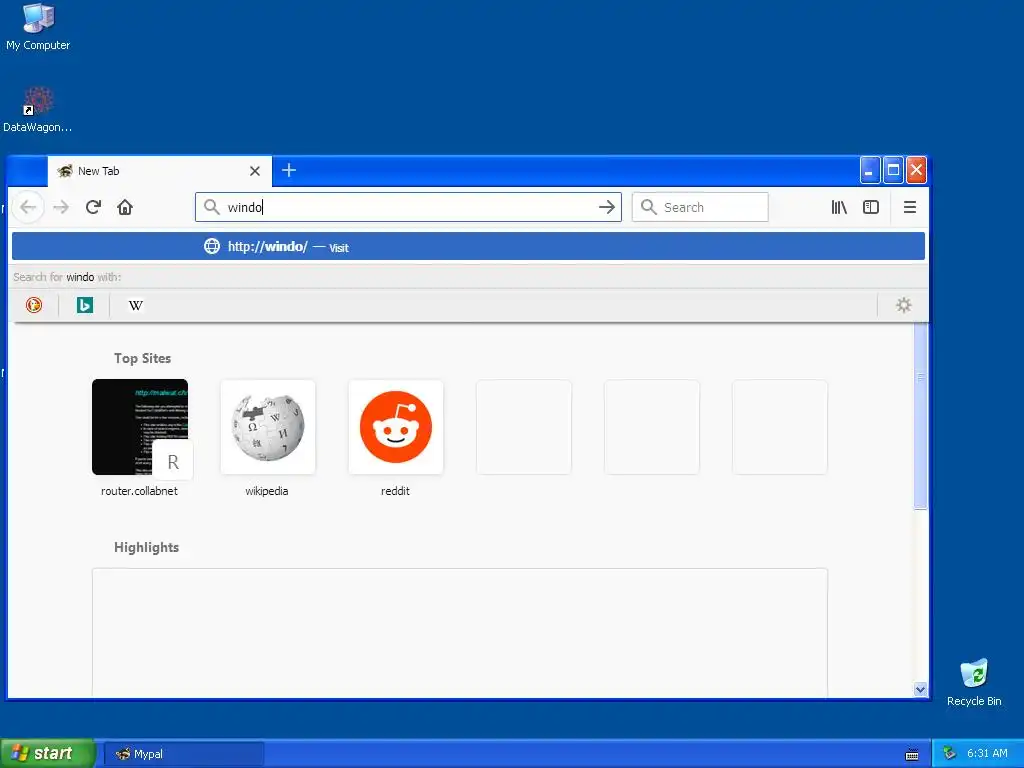The image size is (1024, 768).
Task: Click the Top Sites heading
Action: pos(142,359)
